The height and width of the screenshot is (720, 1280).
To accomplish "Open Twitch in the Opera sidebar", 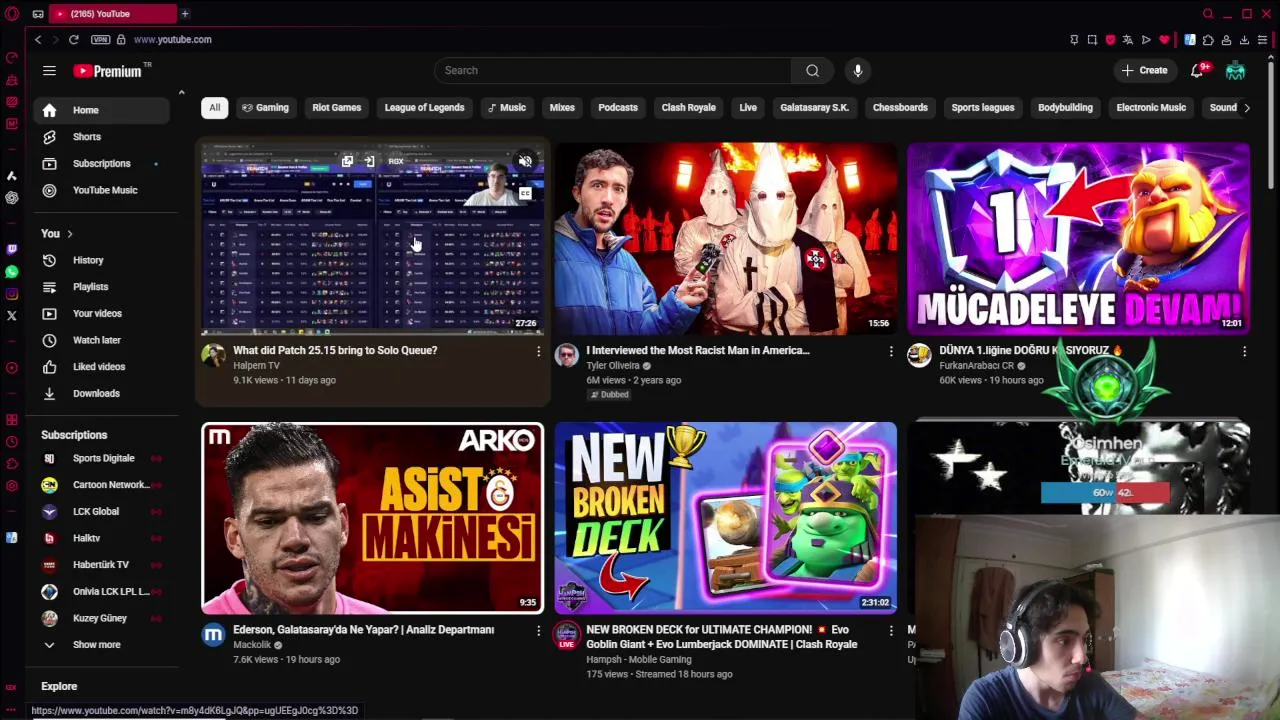I will tap(12, 249).
